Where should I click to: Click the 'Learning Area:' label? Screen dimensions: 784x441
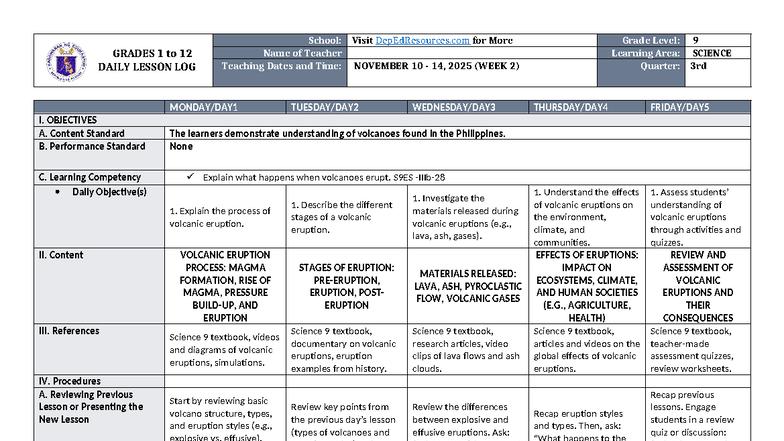tap(646, 53)
